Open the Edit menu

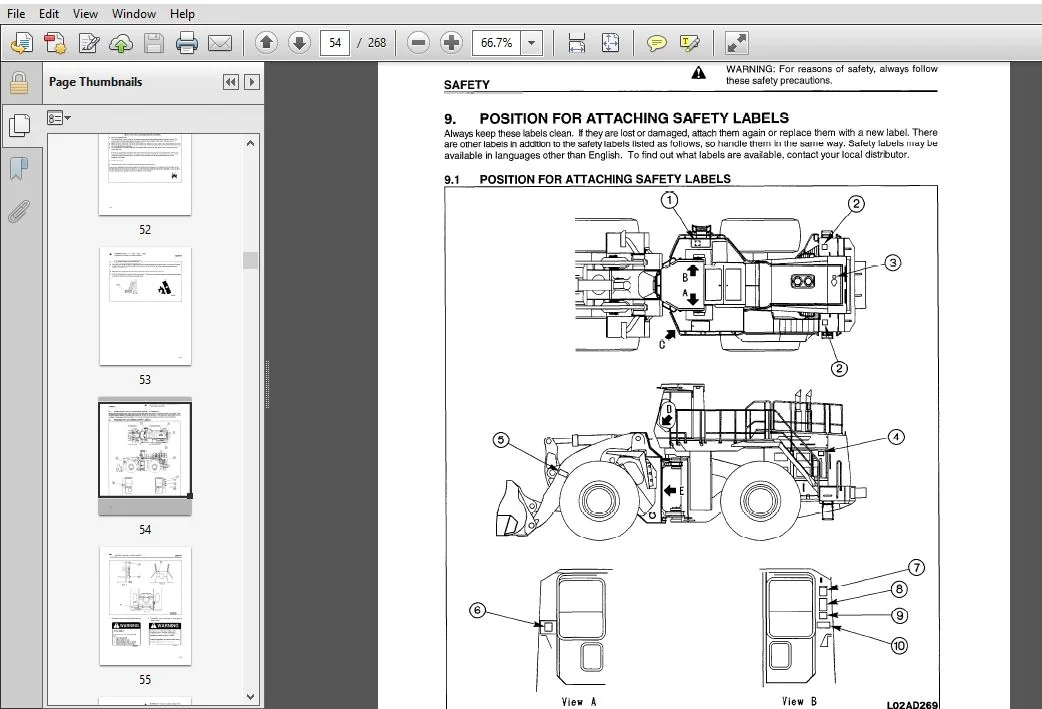[49, 13]
